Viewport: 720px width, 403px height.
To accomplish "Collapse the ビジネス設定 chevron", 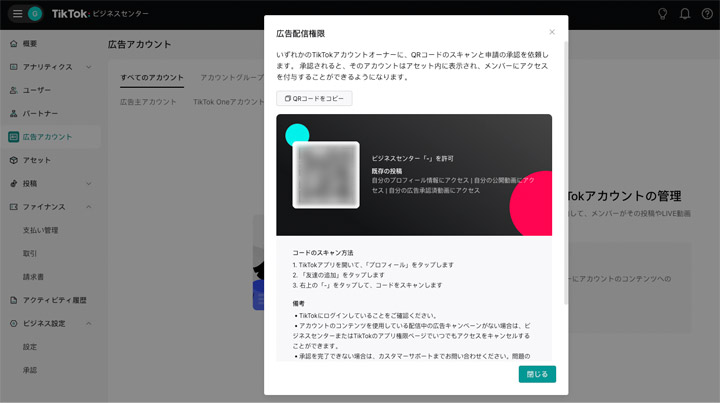I will click(x=89, y=324).
